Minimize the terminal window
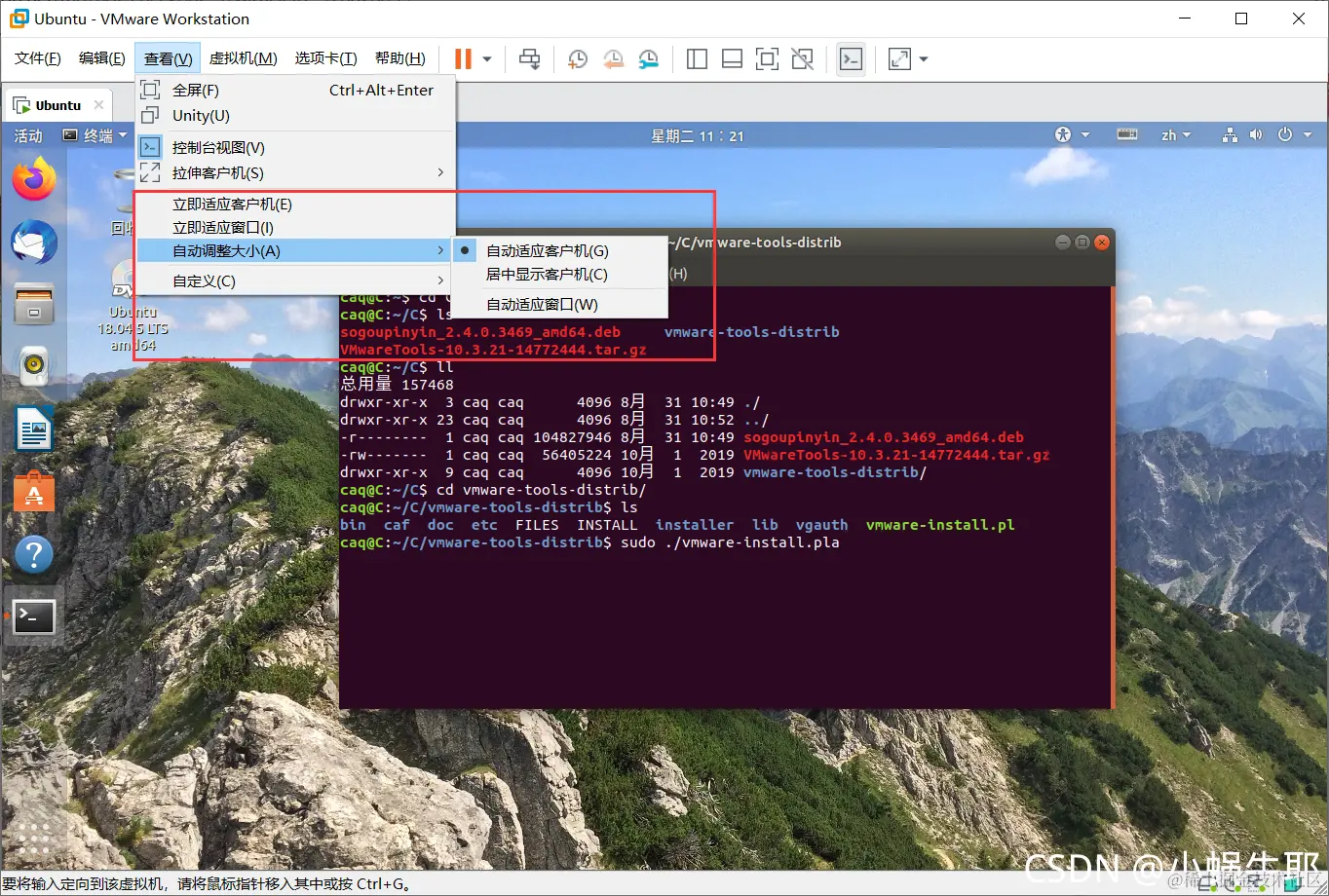Viewport: 1329px width, 896px height. (1063, 242)
